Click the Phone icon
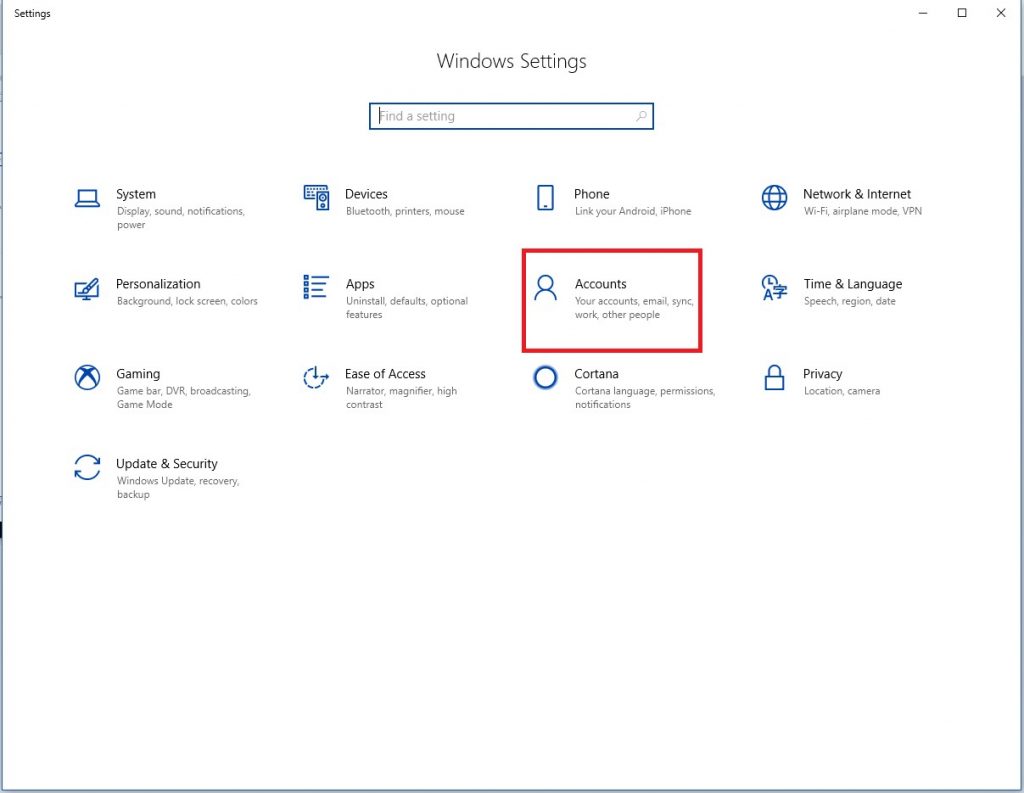1024x793 pixels. [x=545, y=197]
